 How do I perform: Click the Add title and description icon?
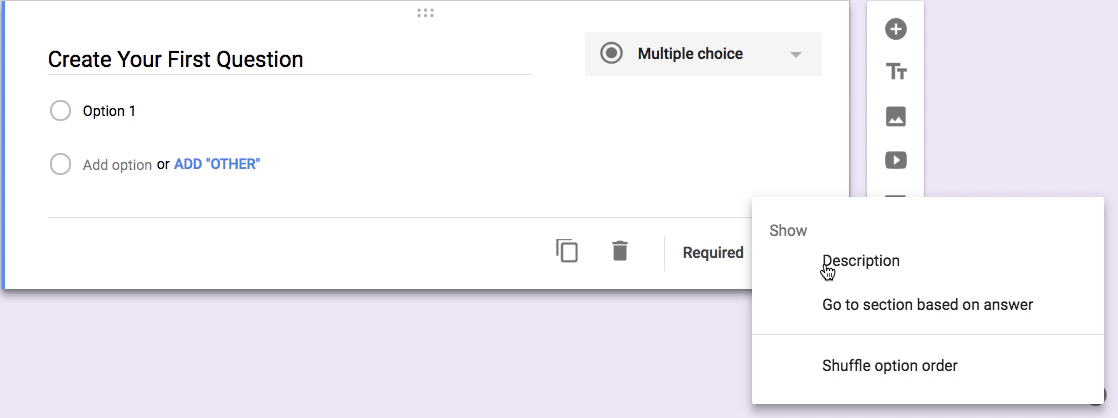click(896, 72)
